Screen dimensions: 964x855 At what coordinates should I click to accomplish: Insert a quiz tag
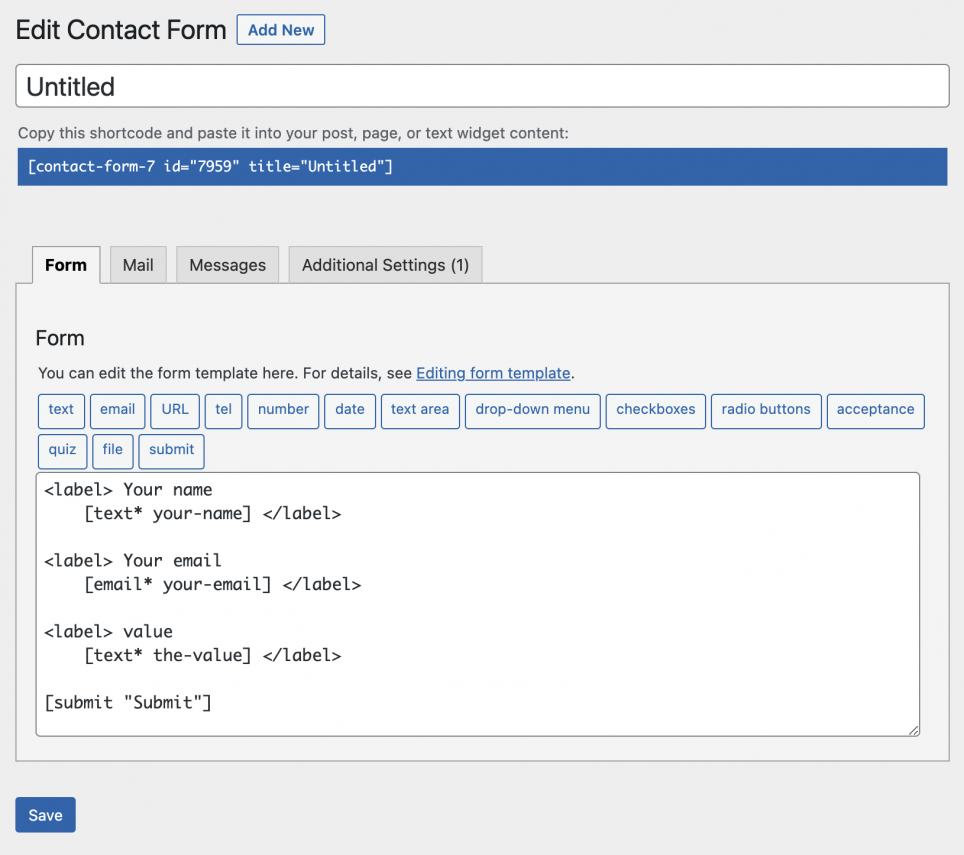coord(62,451)
